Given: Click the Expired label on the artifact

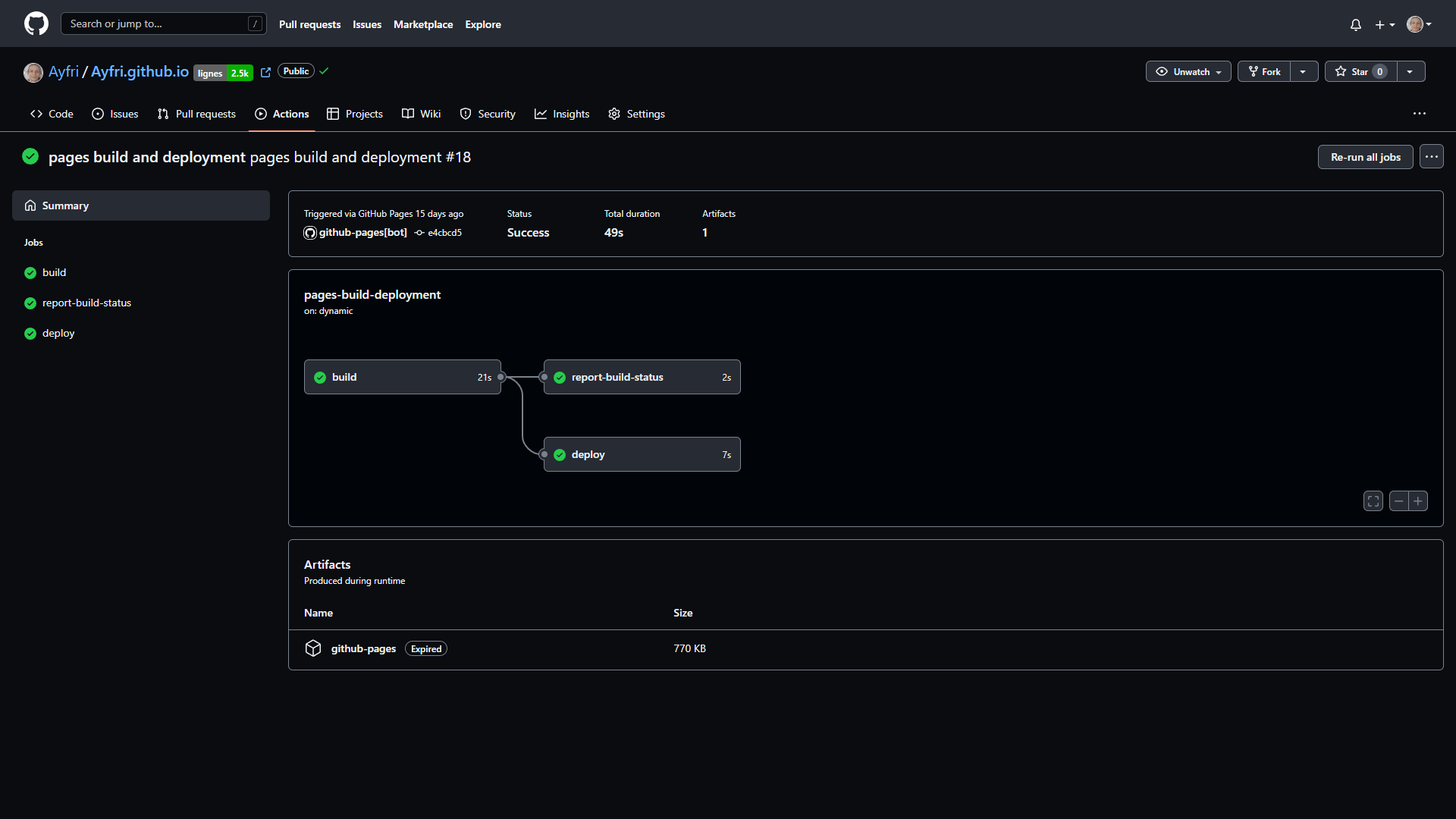Looking at the screenshot, I should (426, 648).
